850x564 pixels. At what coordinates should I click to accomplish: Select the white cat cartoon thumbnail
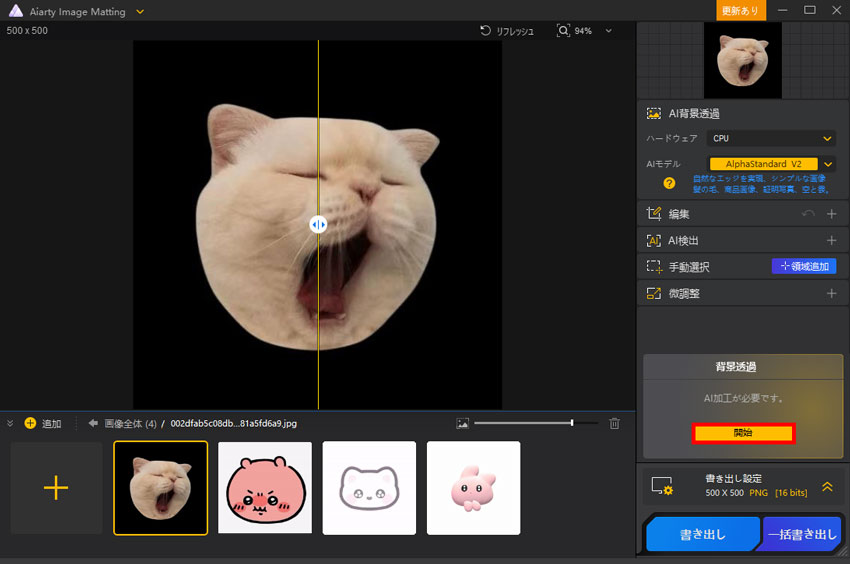point(369,488)
